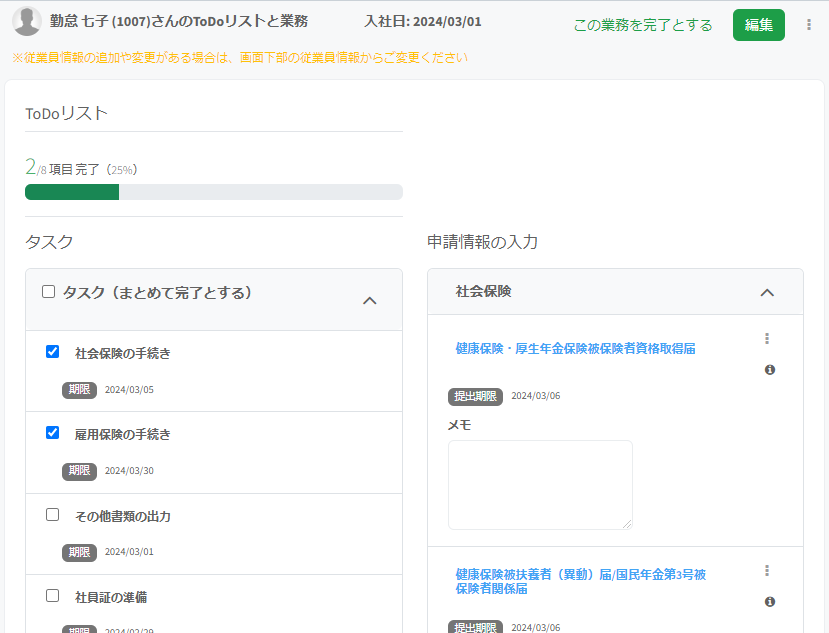Click the メモ label
Image resolution: width=829 pixels, height=633 pixels.
[x=459, y=425]
